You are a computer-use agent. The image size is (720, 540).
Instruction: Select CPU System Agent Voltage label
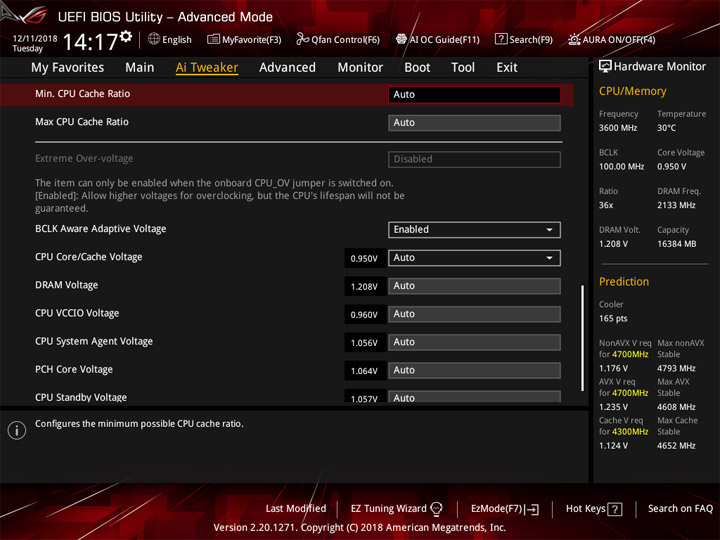click(94, 341)
